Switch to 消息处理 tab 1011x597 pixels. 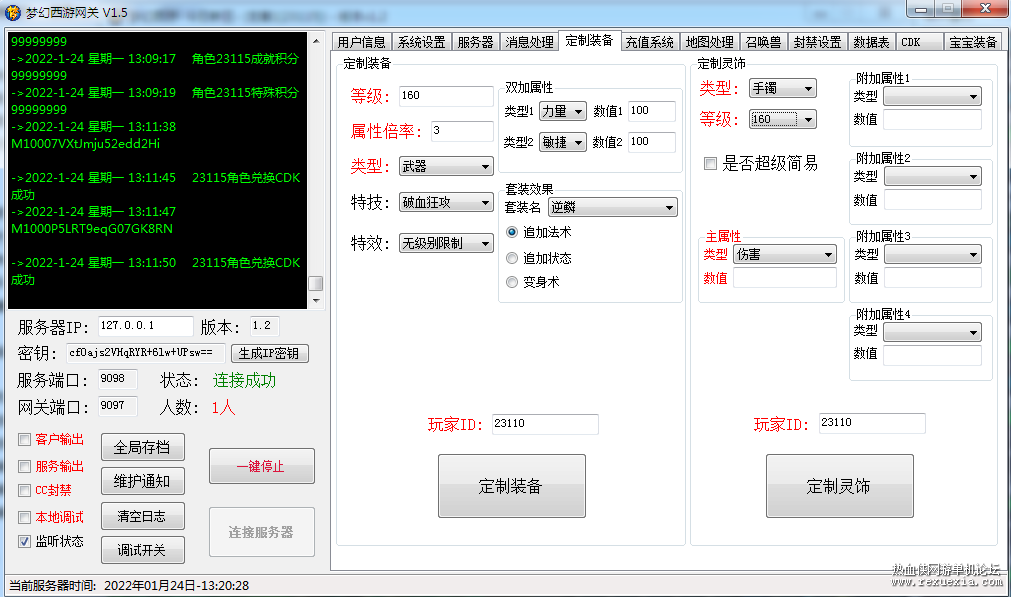tap(529, 42)
